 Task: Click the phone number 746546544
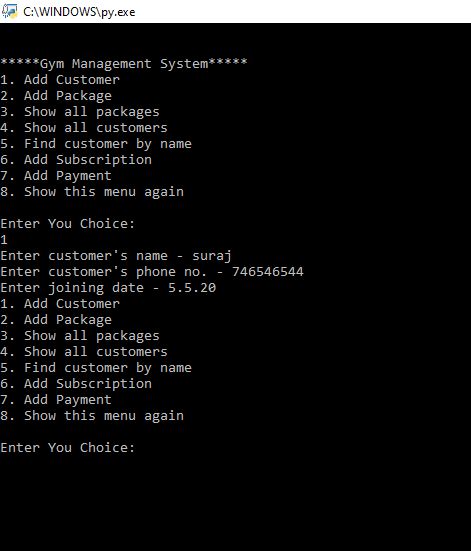pos(267,272)
